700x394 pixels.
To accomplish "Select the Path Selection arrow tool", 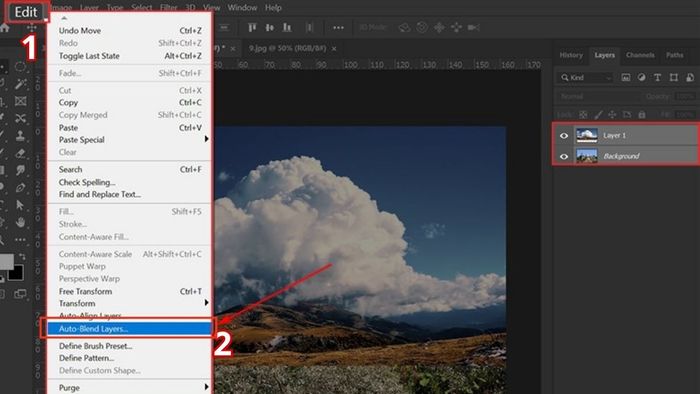I will 20,205.
